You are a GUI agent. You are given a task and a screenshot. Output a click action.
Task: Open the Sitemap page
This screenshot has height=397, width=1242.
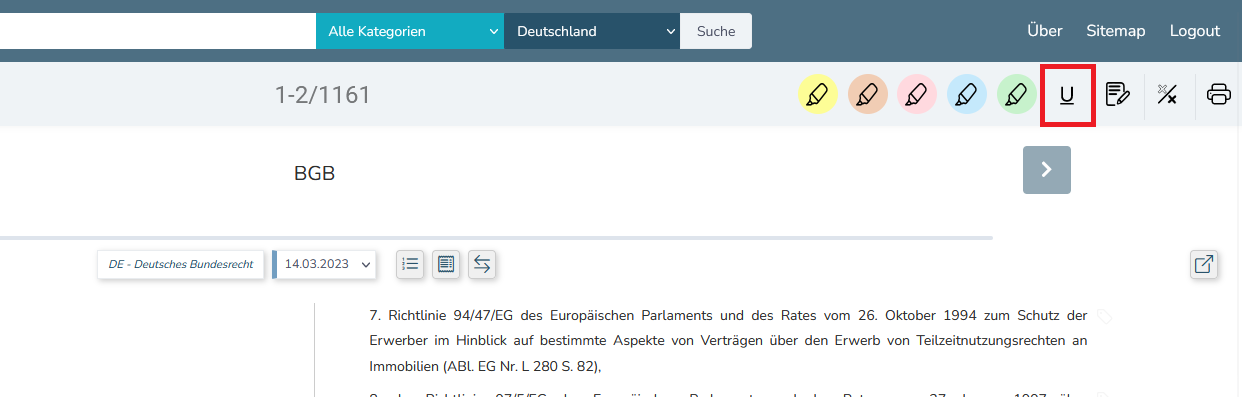[1116, 31]
